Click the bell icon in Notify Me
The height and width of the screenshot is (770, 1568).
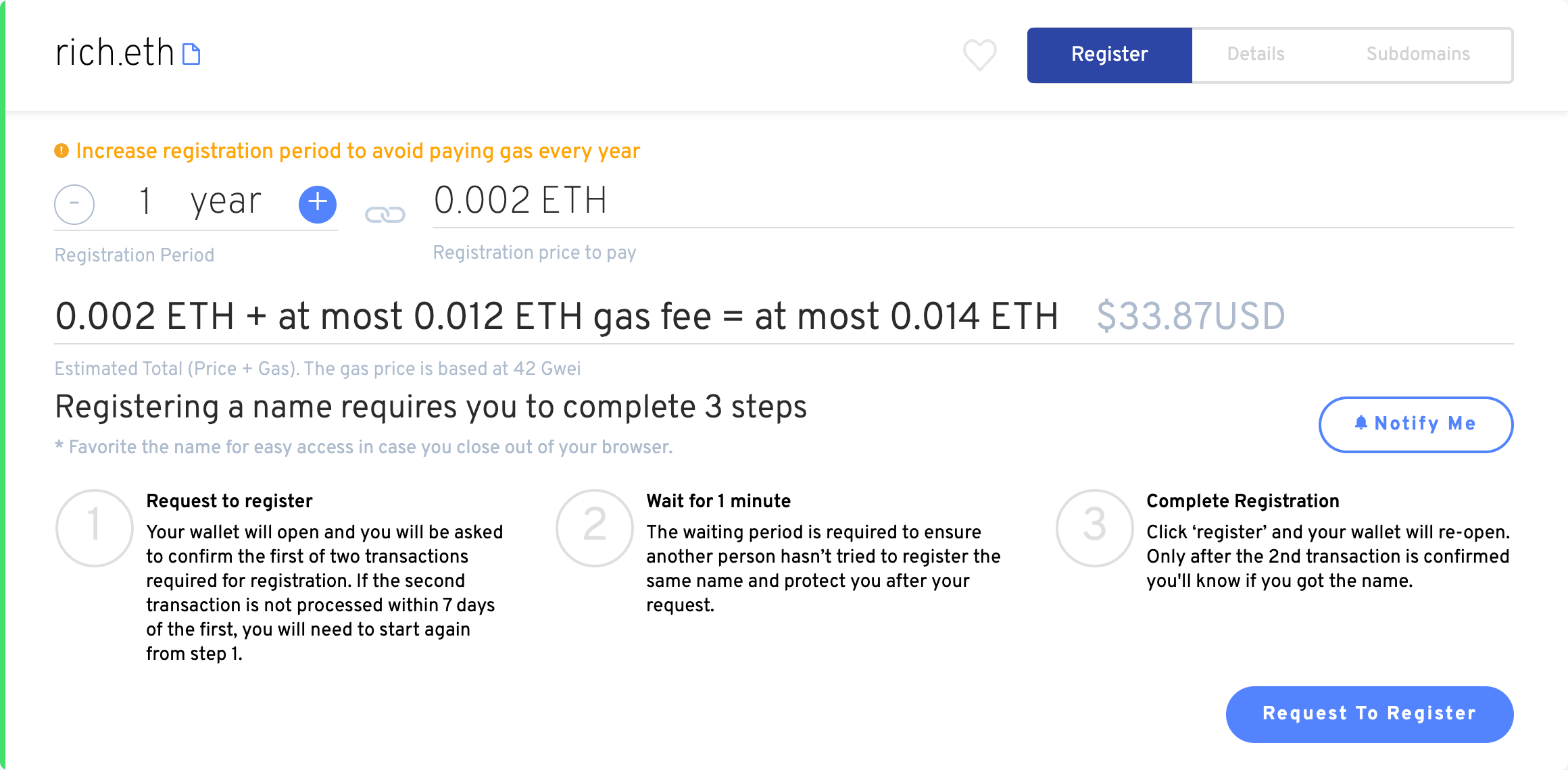point(1361,423)
